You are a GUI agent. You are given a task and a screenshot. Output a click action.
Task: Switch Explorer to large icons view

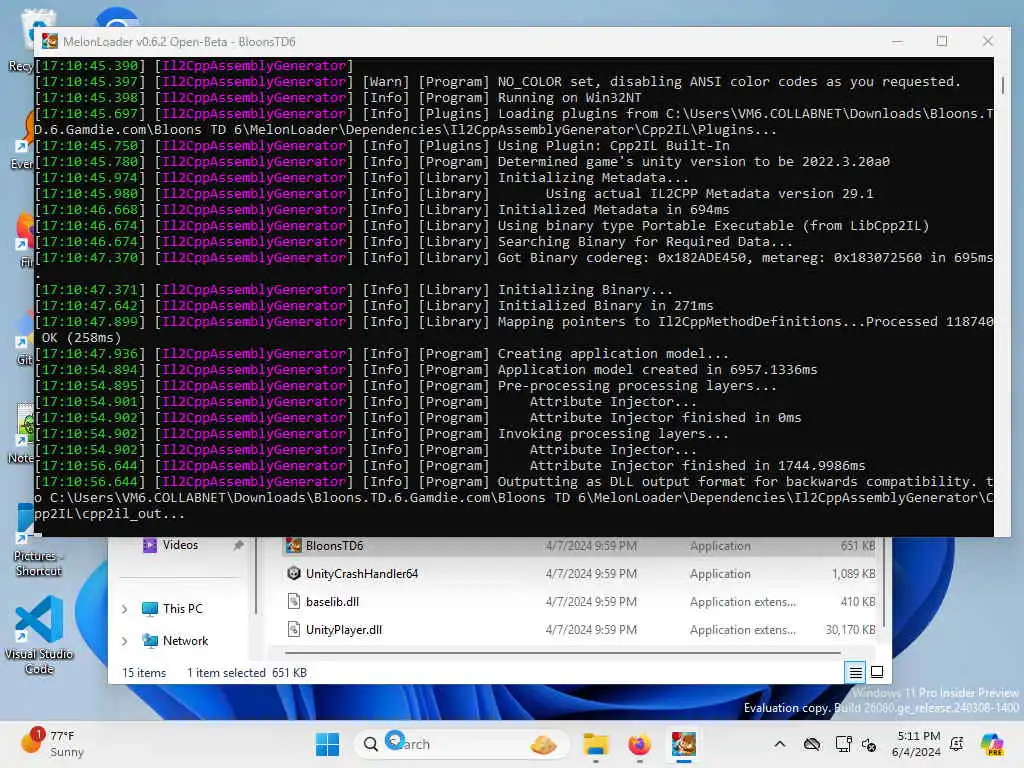tap(877, 672)
